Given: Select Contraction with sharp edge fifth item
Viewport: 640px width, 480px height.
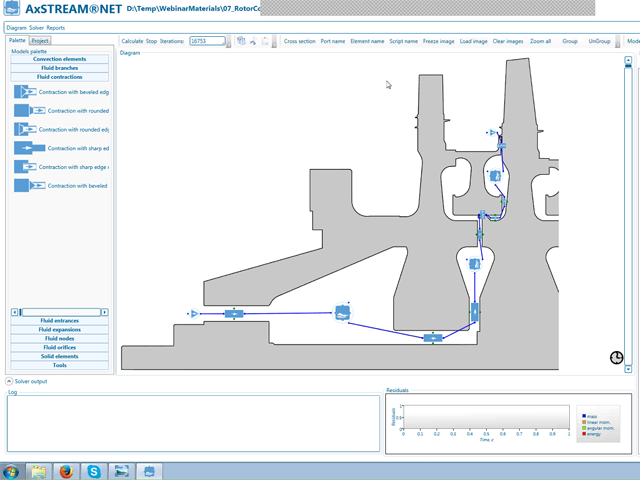Looking at the screenshot, I should (x=61, y=167).
